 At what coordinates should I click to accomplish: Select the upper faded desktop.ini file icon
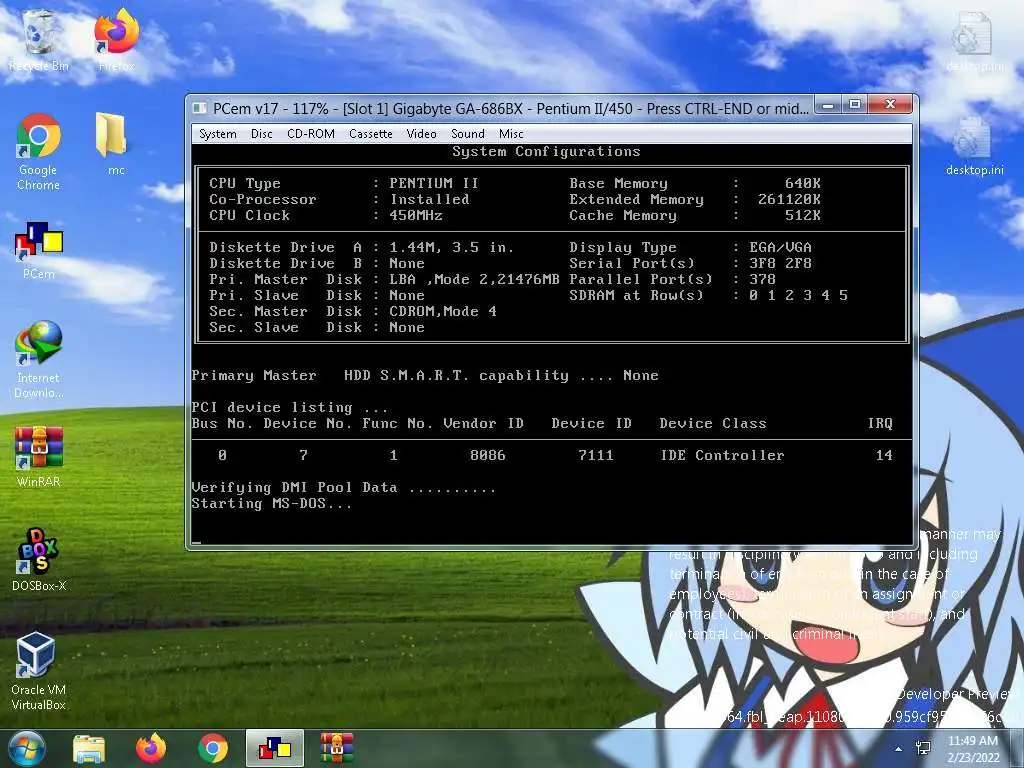tap(974, 42)
